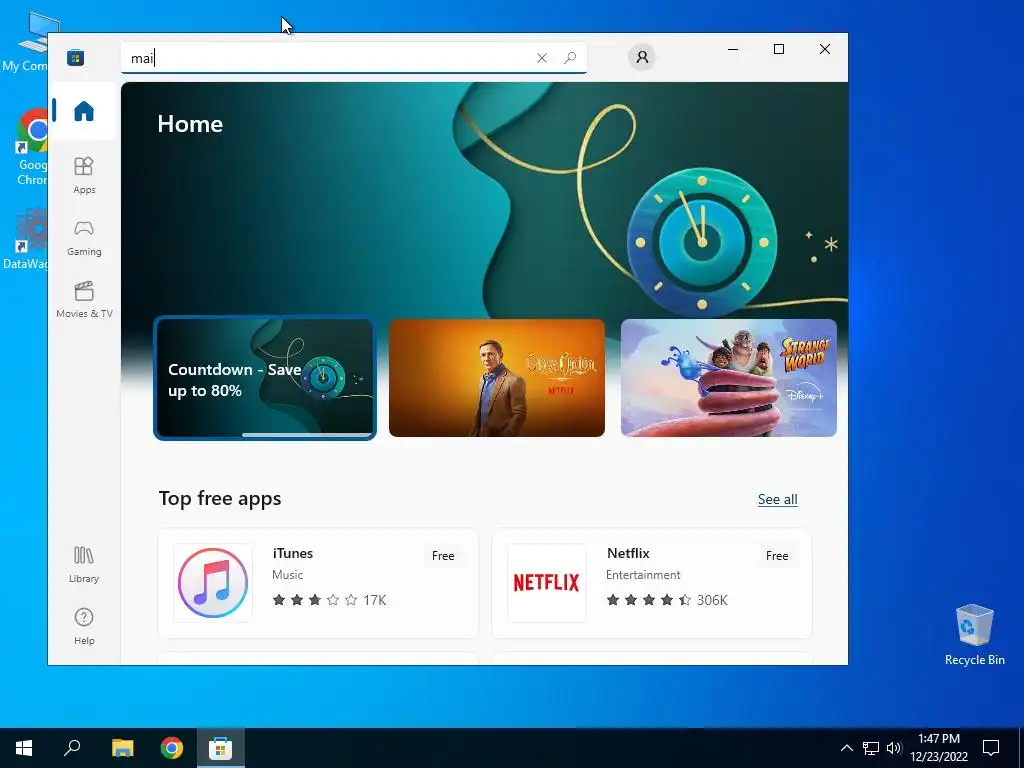Click the Home banner clock artwork
The width and height of the screenshot is (1024, 768).
[x=701, y=242]
